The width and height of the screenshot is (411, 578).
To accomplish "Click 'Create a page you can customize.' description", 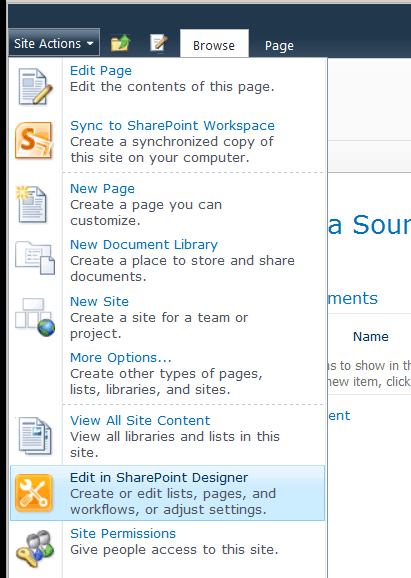I will 146,213.
